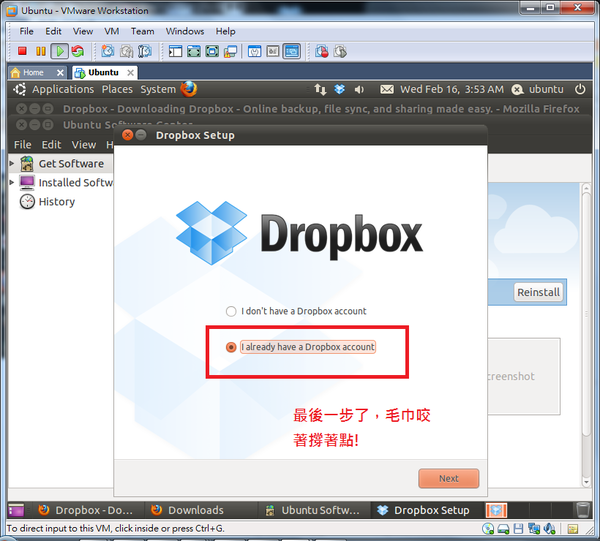Select the highlighted Console view icon

[292, 51]
